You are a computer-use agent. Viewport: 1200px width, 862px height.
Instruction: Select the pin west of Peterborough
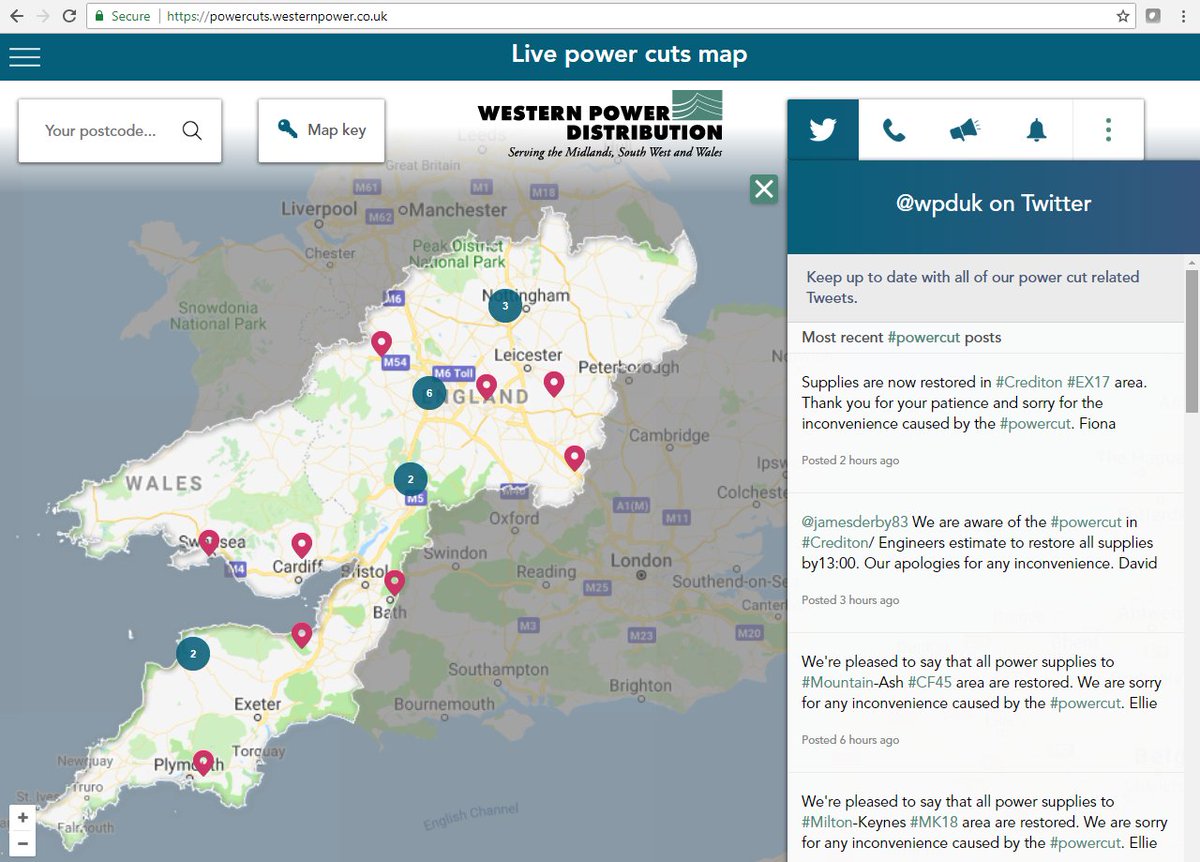point(553,383)
